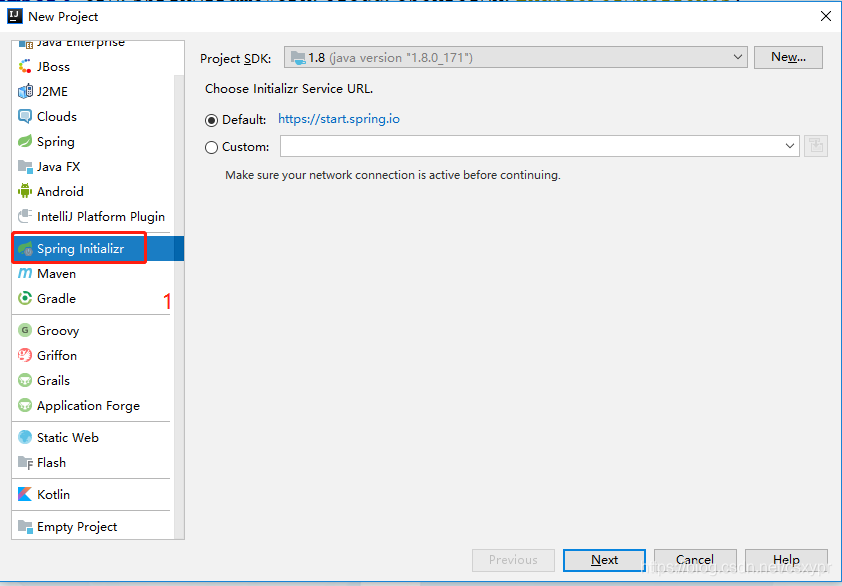This screenshot has width=842, height=586.
Task: Click the 'Choose Initializr Service URL.' text
Action: [x=289, y=89]
